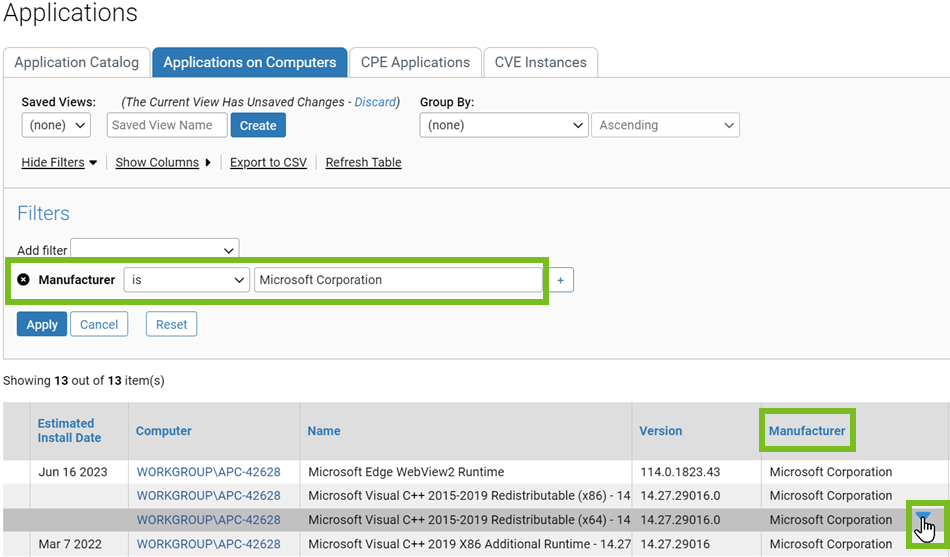Image resolution: width=950 pixels, height=557 pixels.
Task: Cancel filter changes
Action: [x=99, y=324]
